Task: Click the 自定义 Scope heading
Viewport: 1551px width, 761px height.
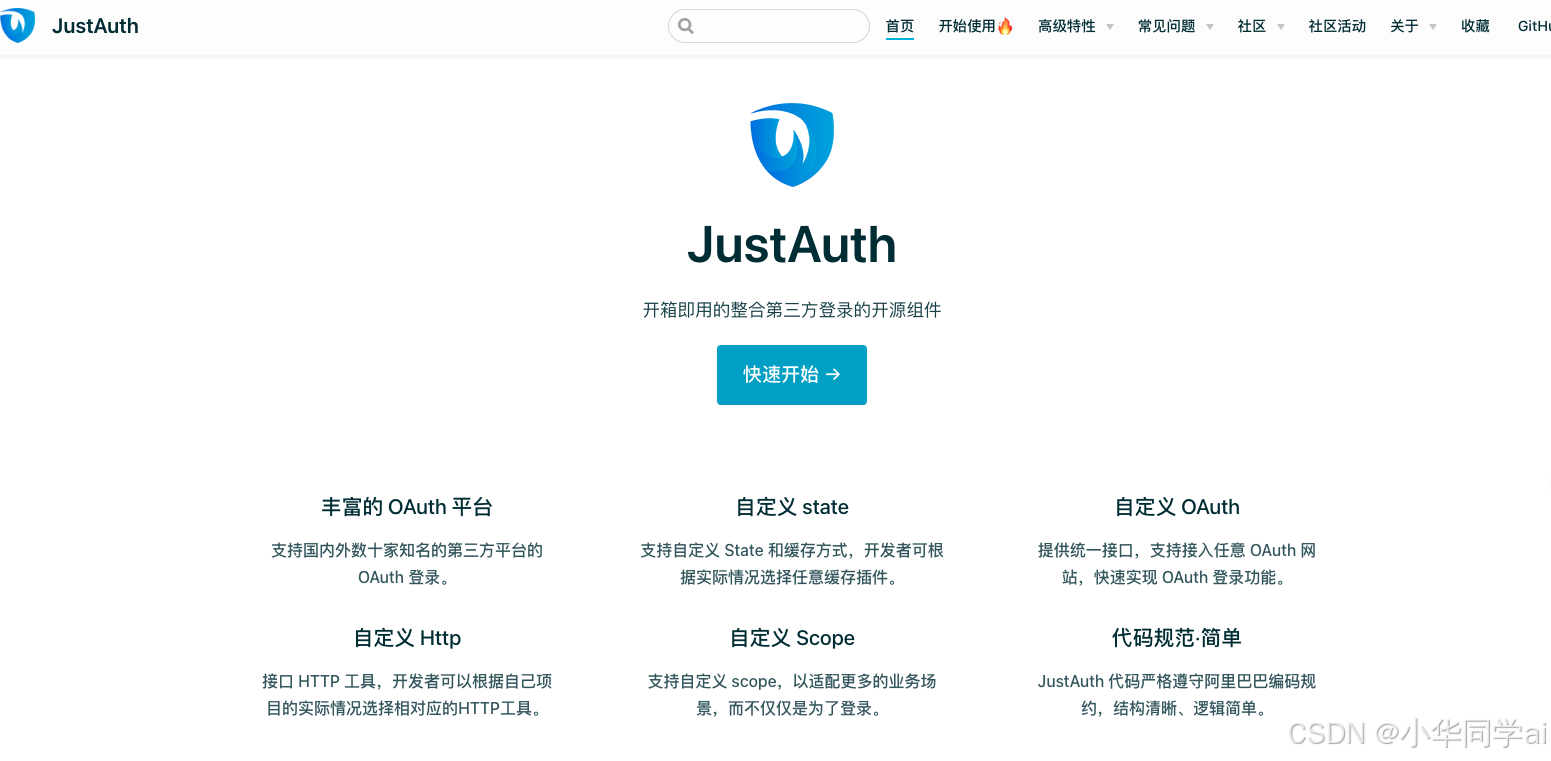Action: pos(792,638)
